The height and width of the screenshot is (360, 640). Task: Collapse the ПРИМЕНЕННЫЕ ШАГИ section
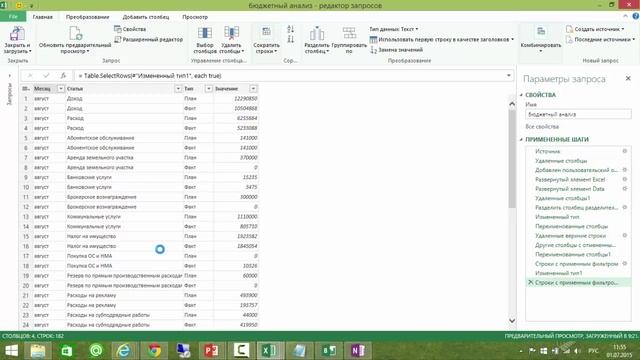point(521,139)
